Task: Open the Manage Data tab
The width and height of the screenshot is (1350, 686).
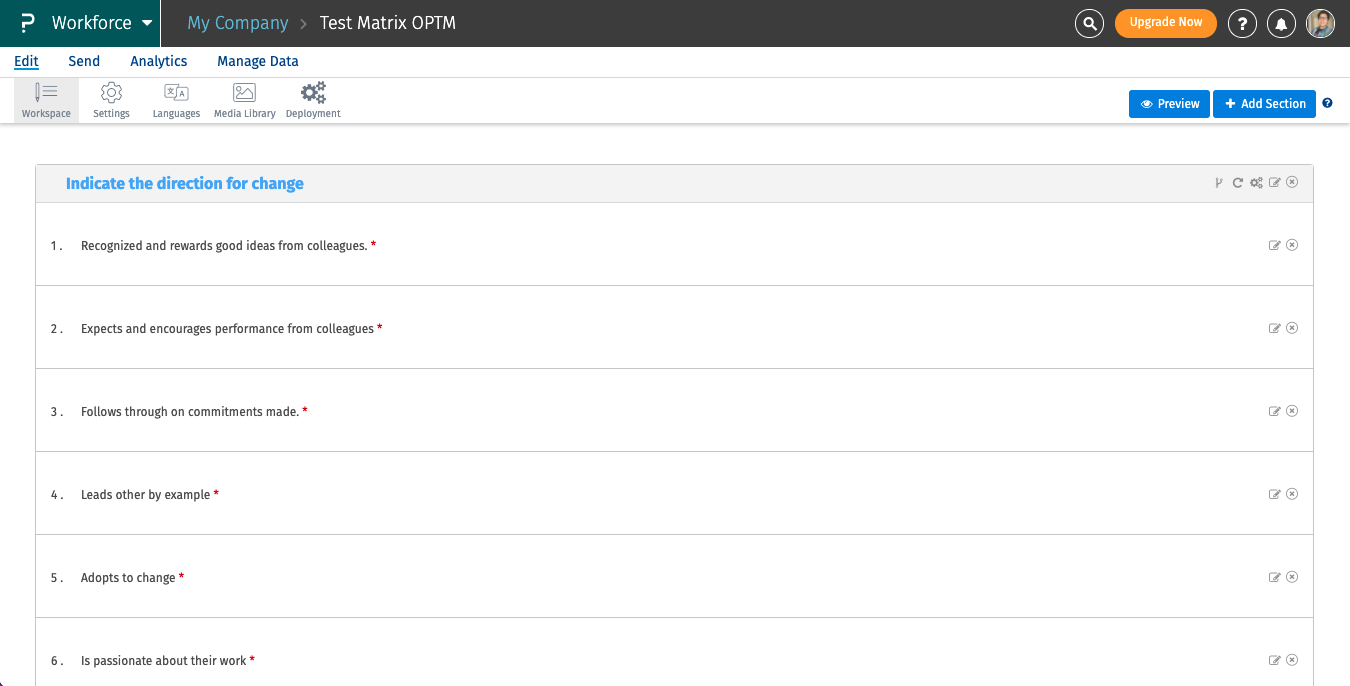Action: tap(258, 61)
